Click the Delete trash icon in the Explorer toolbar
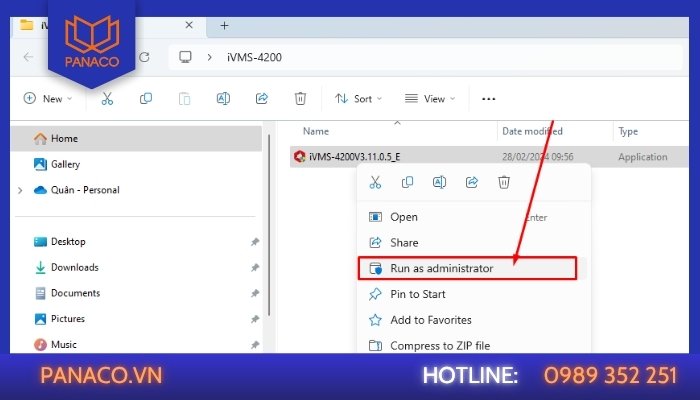This screenshot has width=700, height=400. 300,99
